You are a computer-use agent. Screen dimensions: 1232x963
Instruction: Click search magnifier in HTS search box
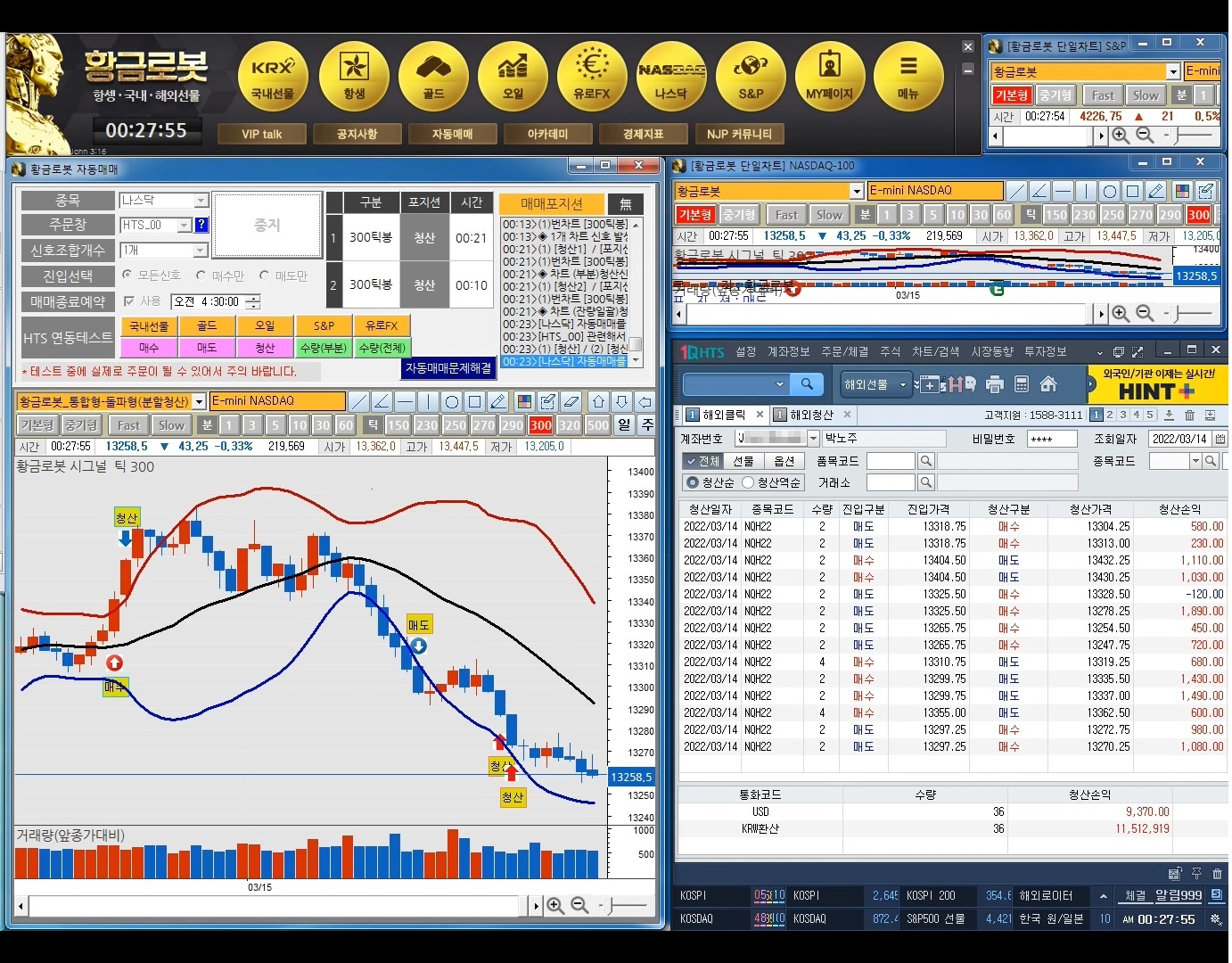click(807, 383)
